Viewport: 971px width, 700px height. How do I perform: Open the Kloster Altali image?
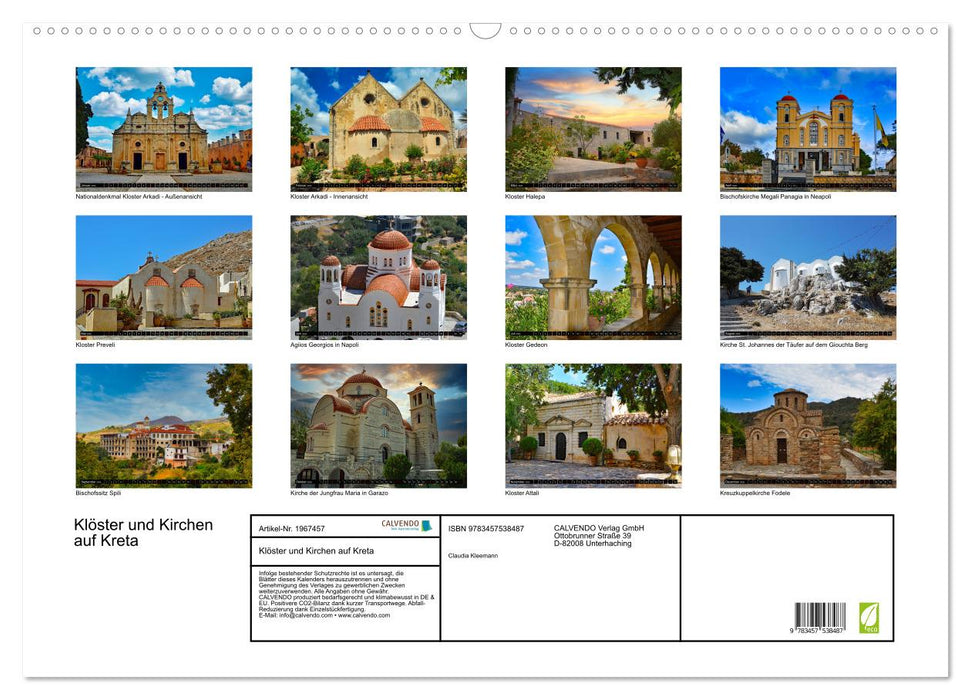coord(591,428)
